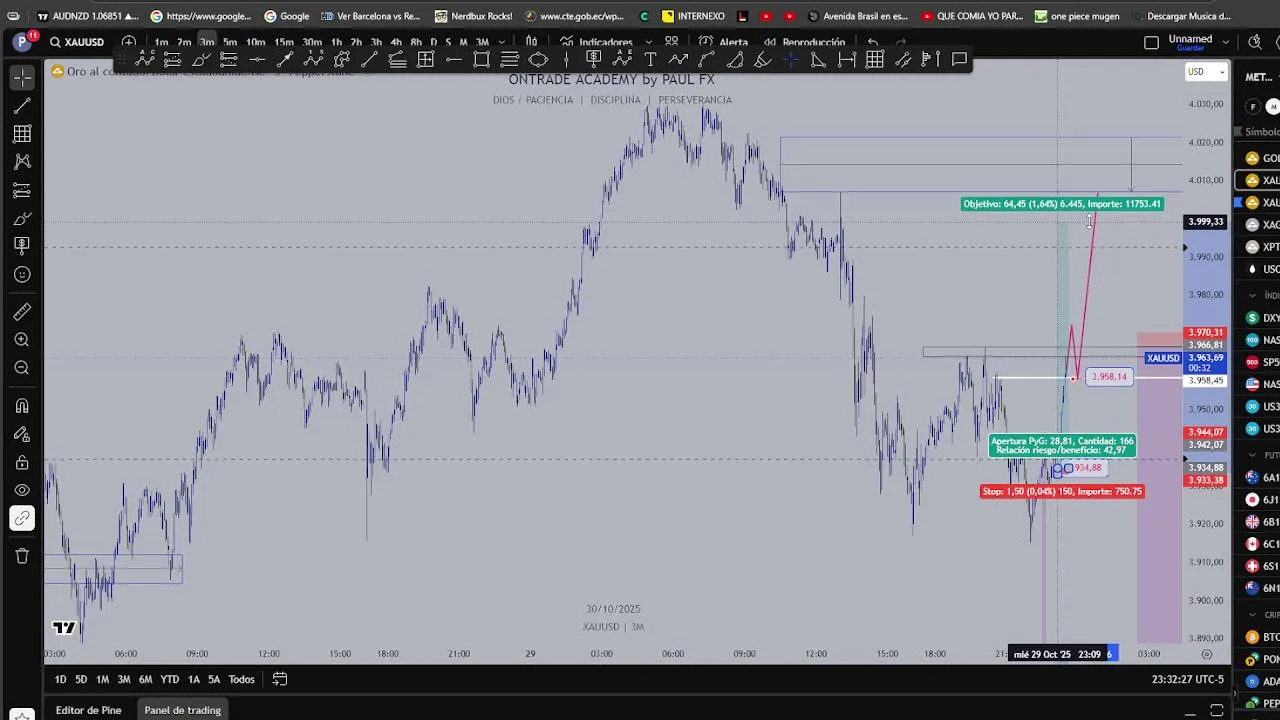
Task: Toggle stay in drawing mode pencil-lock
Action: [x=22, y=434]
